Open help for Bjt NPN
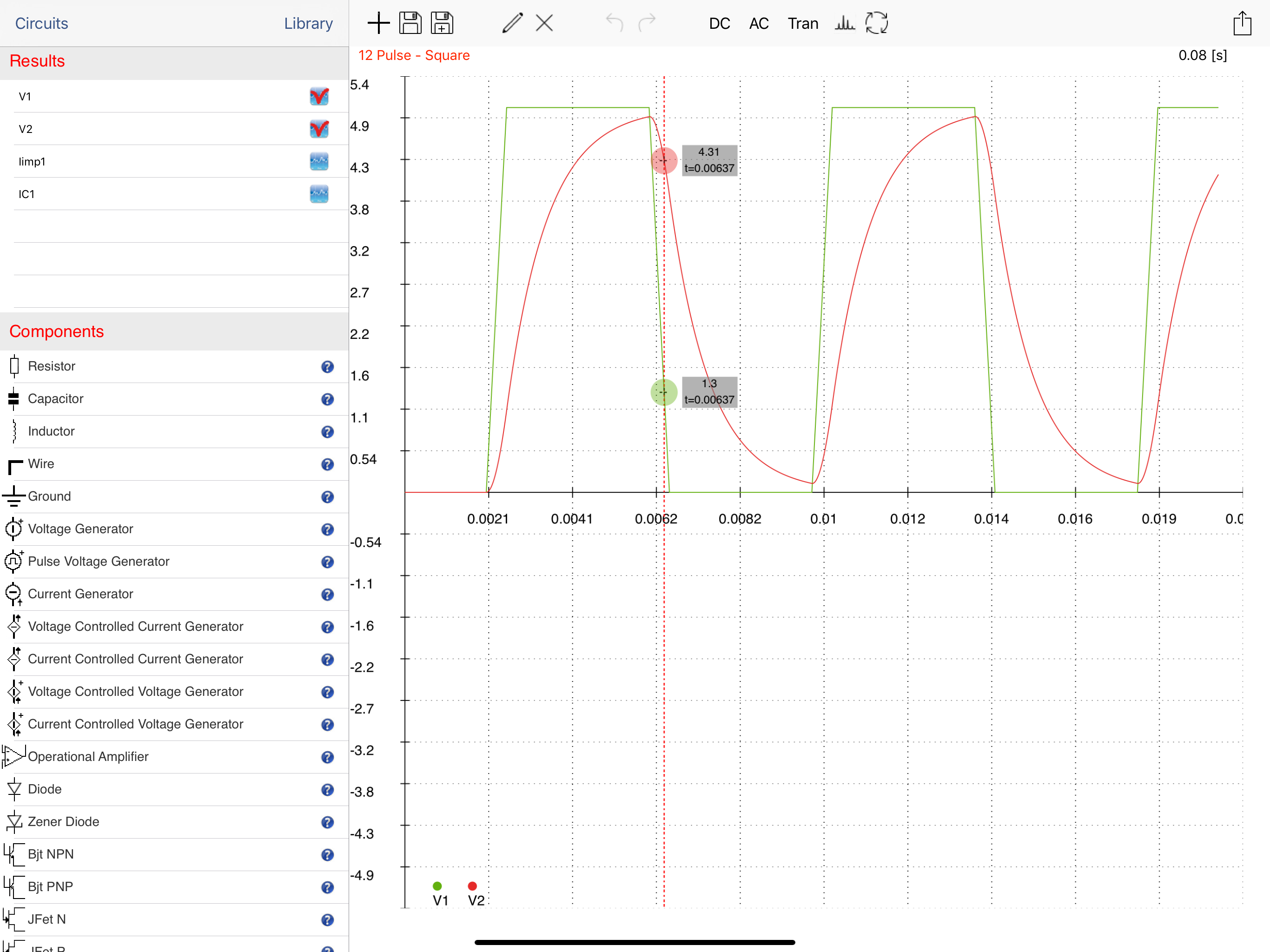 [327, 855]
